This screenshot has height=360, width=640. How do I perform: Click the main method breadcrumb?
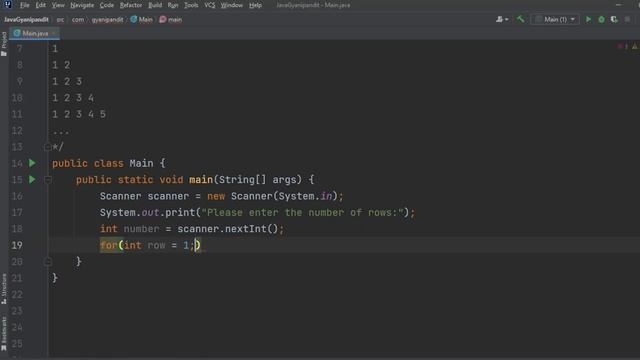(x=171, y=20)
